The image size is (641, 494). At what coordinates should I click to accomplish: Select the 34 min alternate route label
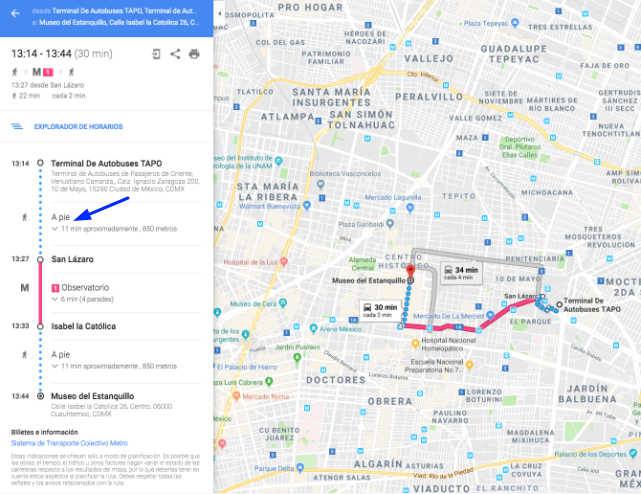[462, 273]
